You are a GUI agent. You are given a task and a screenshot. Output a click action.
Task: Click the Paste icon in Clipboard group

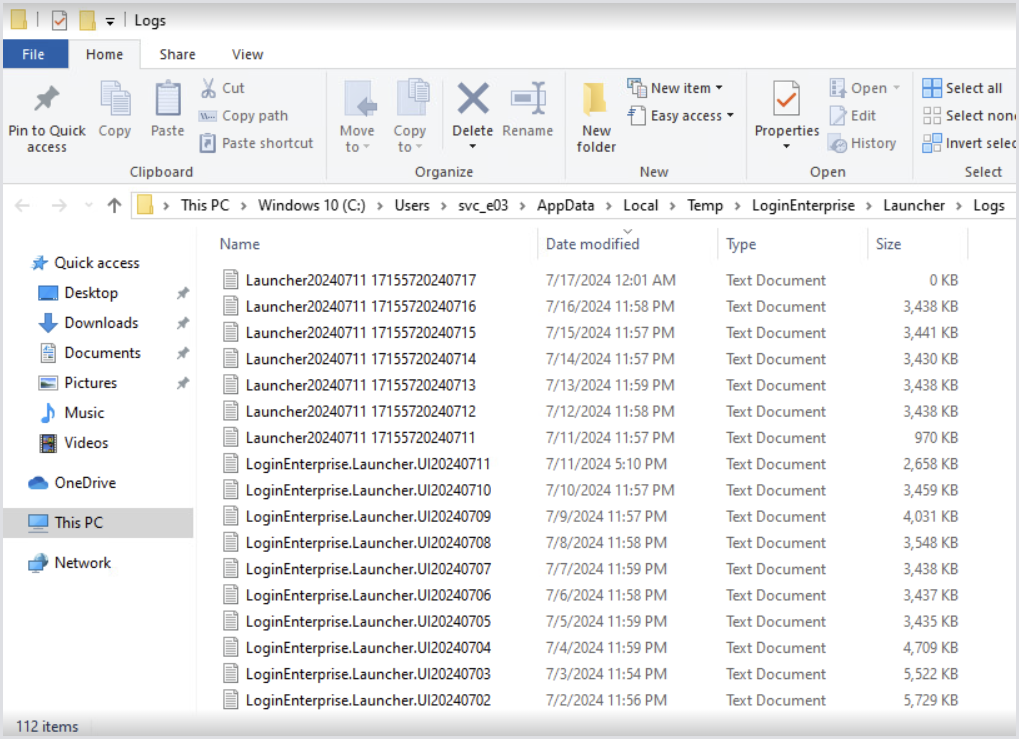[168, 100]
